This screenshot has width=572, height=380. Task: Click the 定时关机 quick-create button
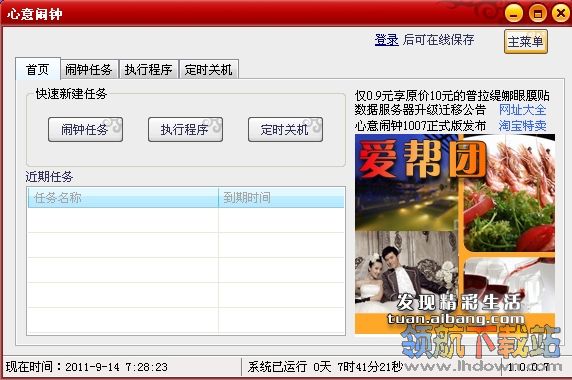pos(285,129)
